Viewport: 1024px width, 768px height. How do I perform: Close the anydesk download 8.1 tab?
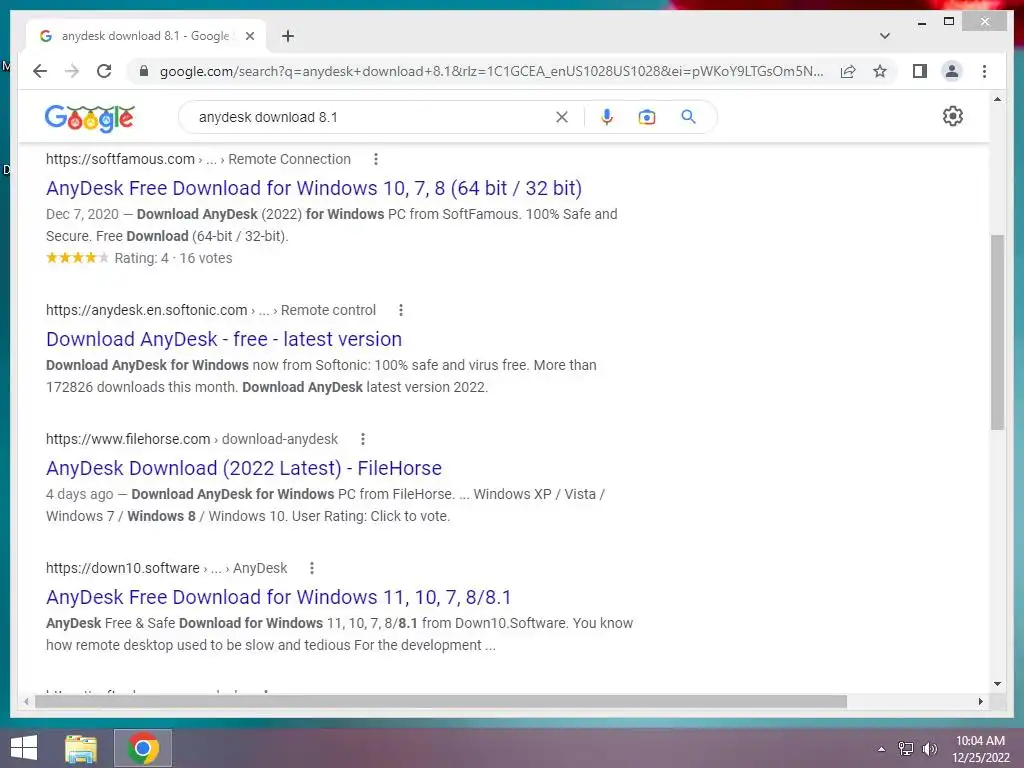coord(249,36)
